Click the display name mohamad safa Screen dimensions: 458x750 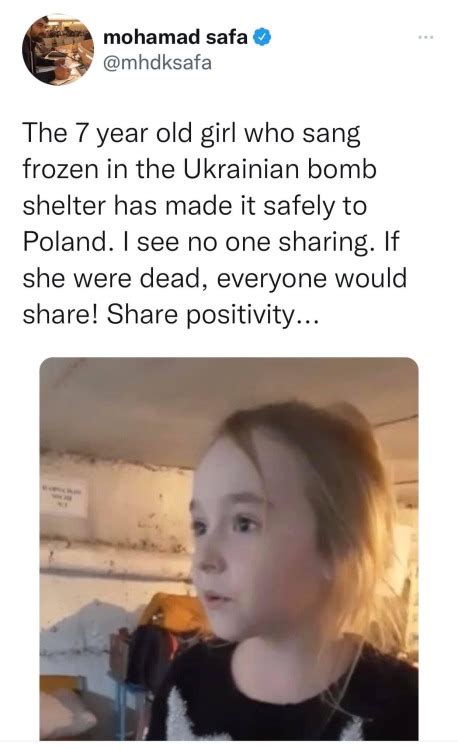point(175,37)
